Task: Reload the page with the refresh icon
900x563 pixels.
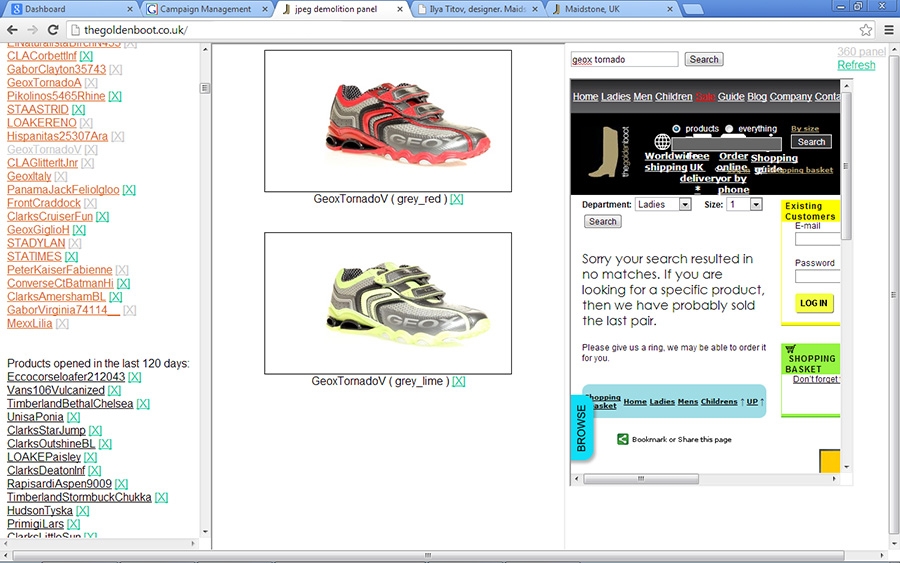Action: coord(53,30)
